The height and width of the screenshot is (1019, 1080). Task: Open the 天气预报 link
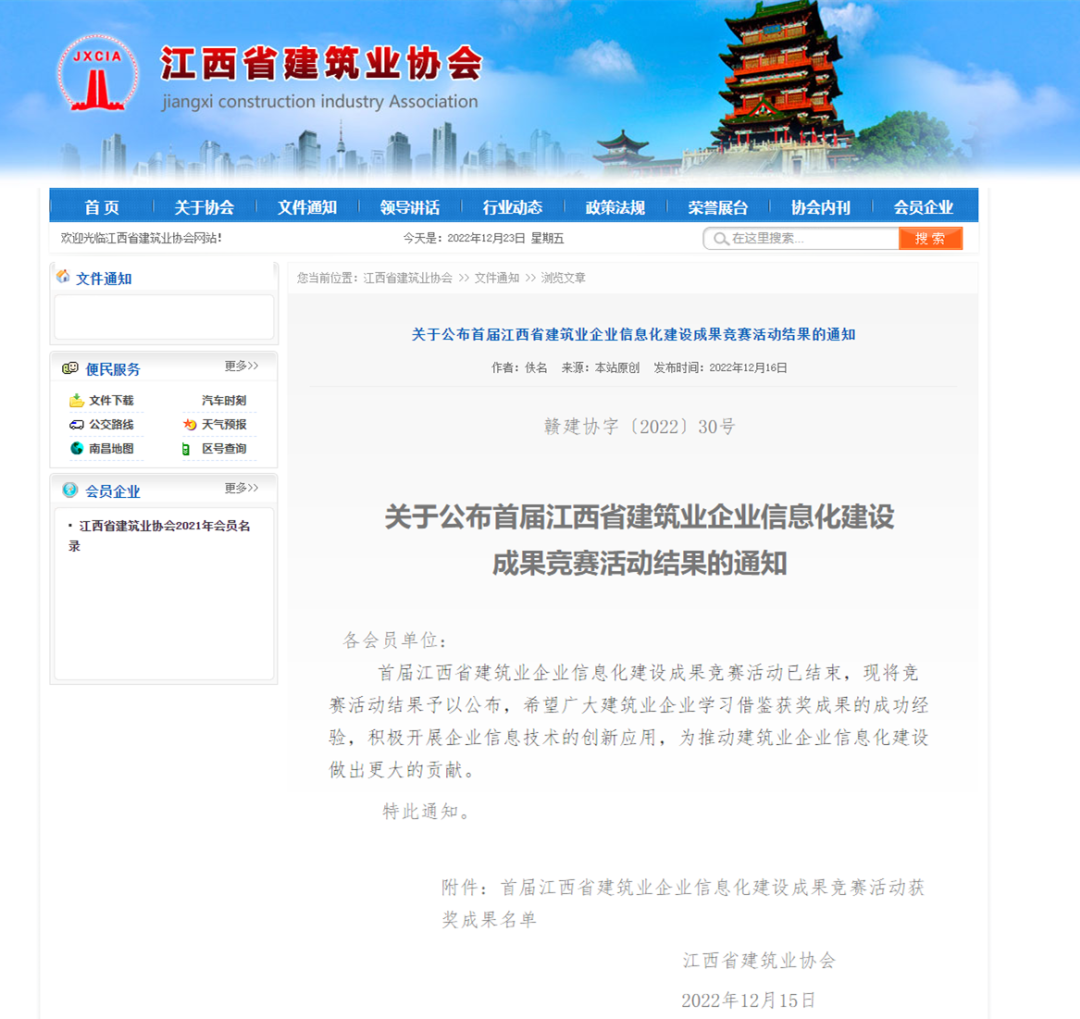(224, 424)
